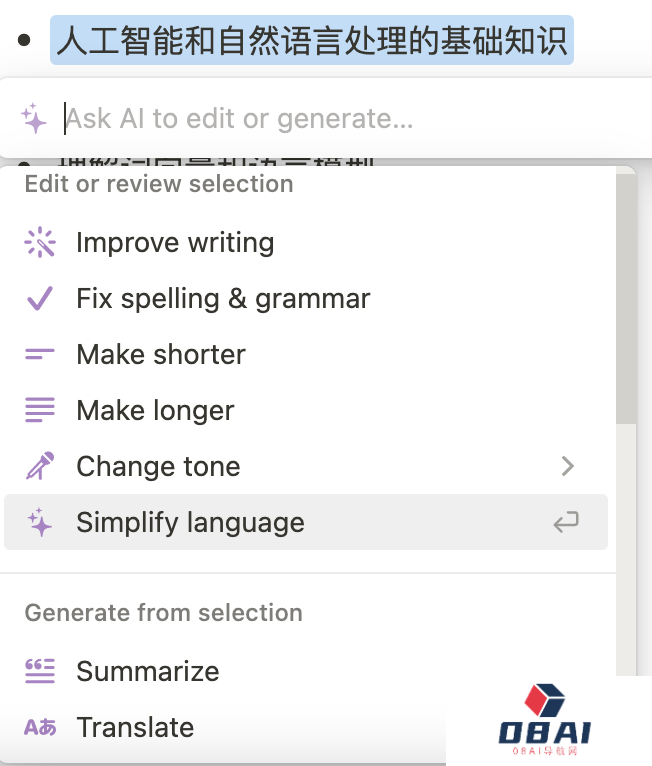Choose Translate from the menu

(x=135, y=728)
